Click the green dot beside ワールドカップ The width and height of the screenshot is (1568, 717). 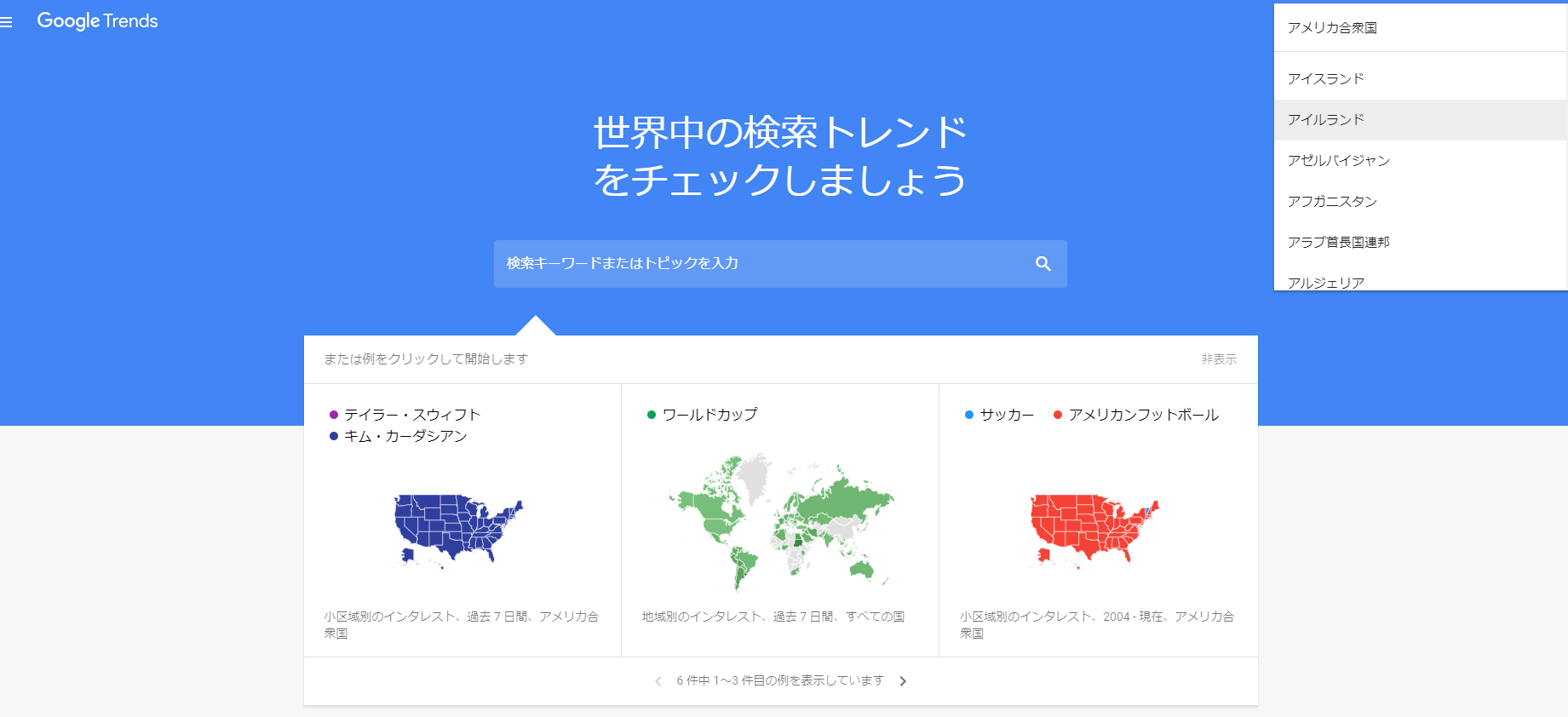[652, 415]
